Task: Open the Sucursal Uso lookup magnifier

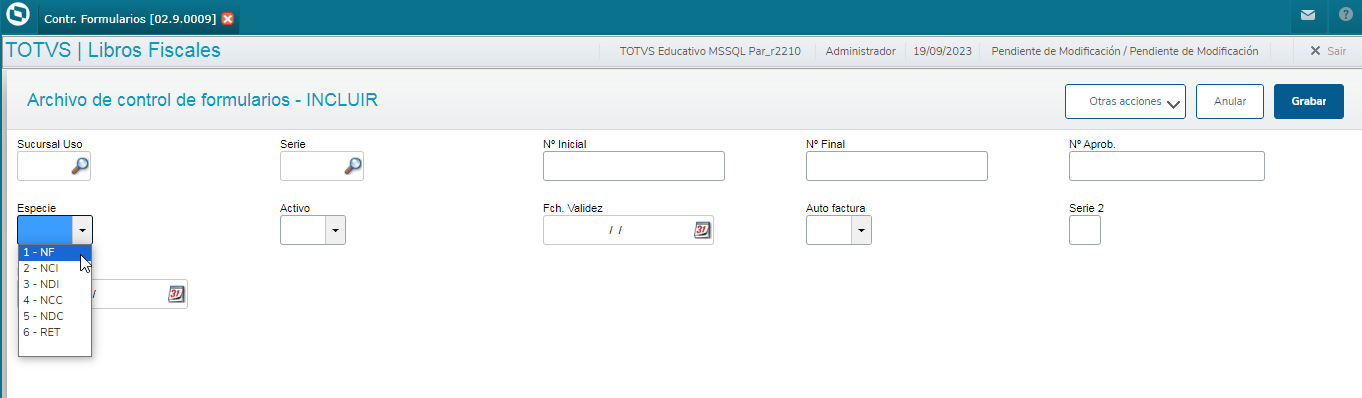Action: 80,167
